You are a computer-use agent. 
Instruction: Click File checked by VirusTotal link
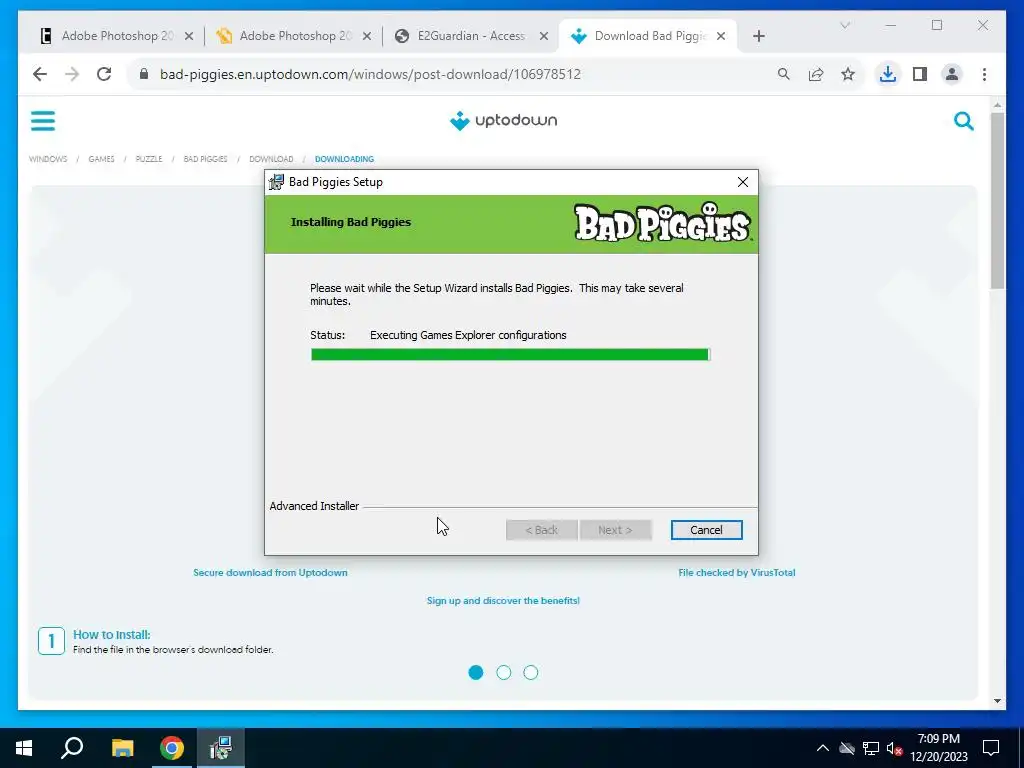pos(737,573)
